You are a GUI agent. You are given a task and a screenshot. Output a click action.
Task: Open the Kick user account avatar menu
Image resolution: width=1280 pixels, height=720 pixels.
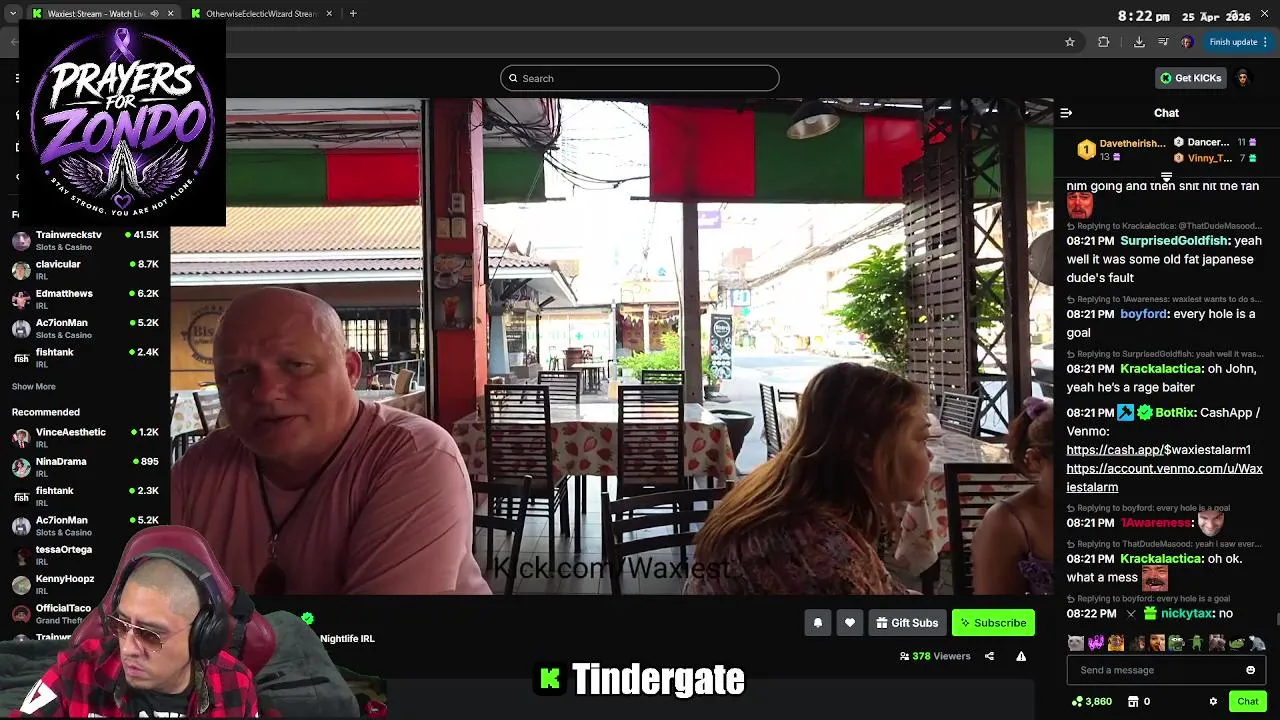point(1243,78)
